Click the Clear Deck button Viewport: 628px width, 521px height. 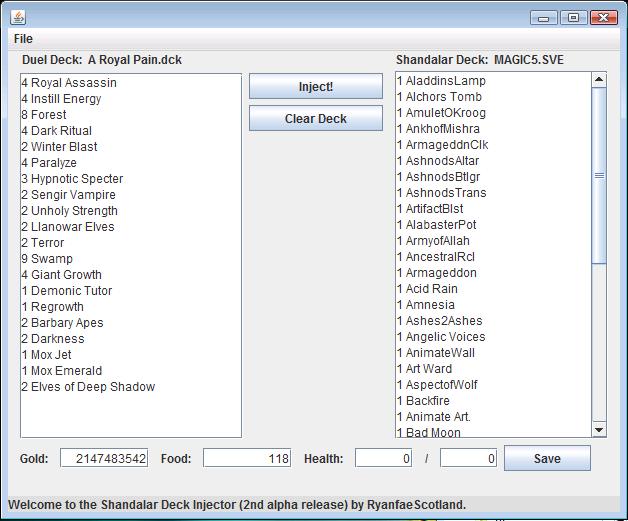click(316, 119)
